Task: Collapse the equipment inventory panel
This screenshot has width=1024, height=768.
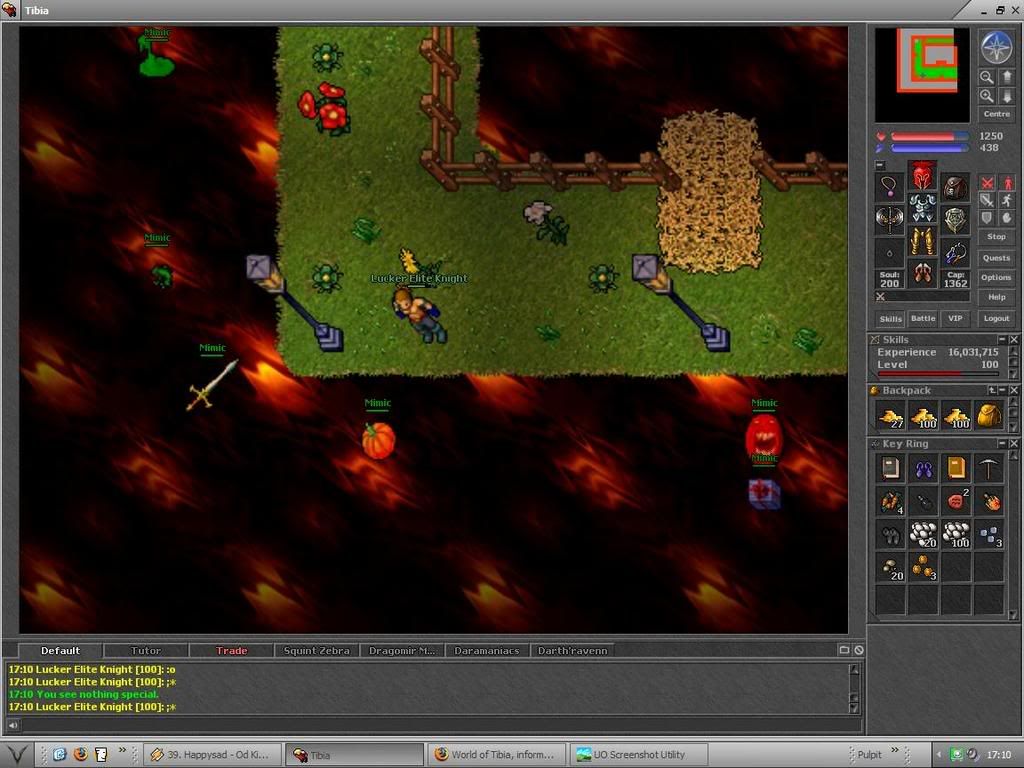Action: pos(880,165)
